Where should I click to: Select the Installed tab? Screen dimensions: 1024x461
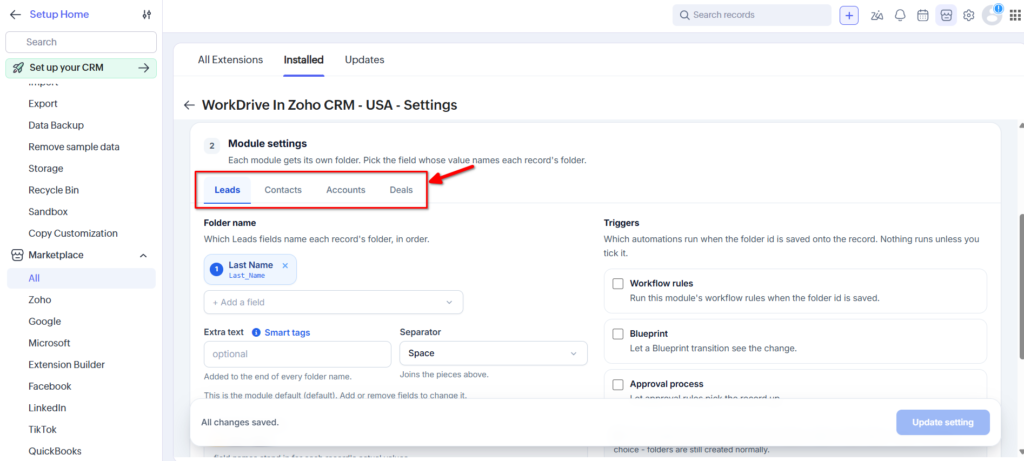coord(304,59)
